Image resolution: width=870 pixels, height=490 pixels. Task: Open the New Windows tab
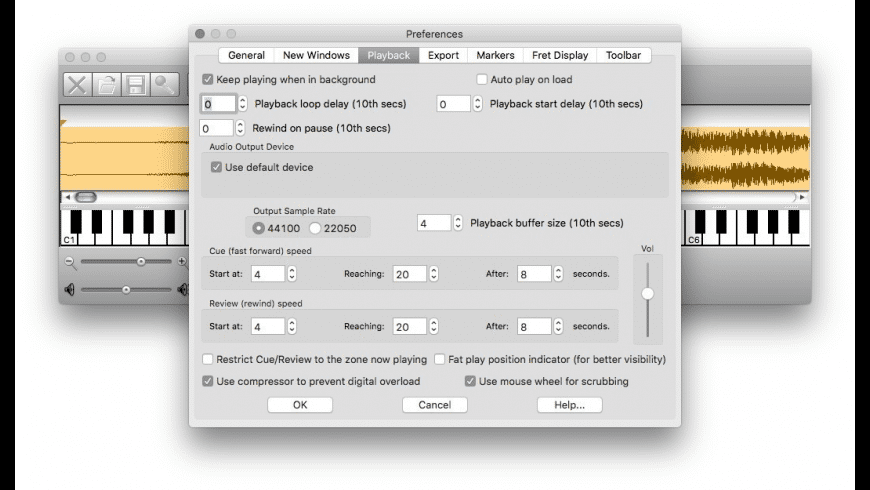(x=316, y=55)
